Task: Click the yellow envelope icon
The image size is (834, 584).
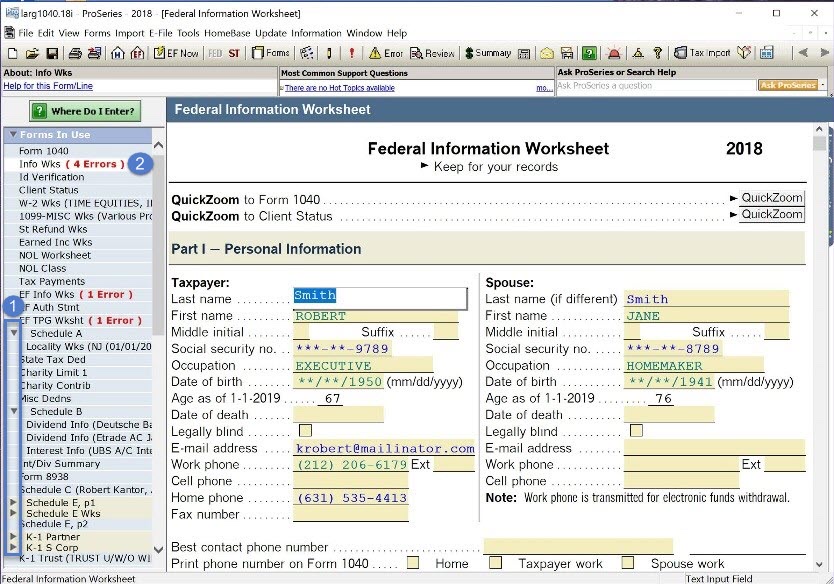Action: coord(547,53)
